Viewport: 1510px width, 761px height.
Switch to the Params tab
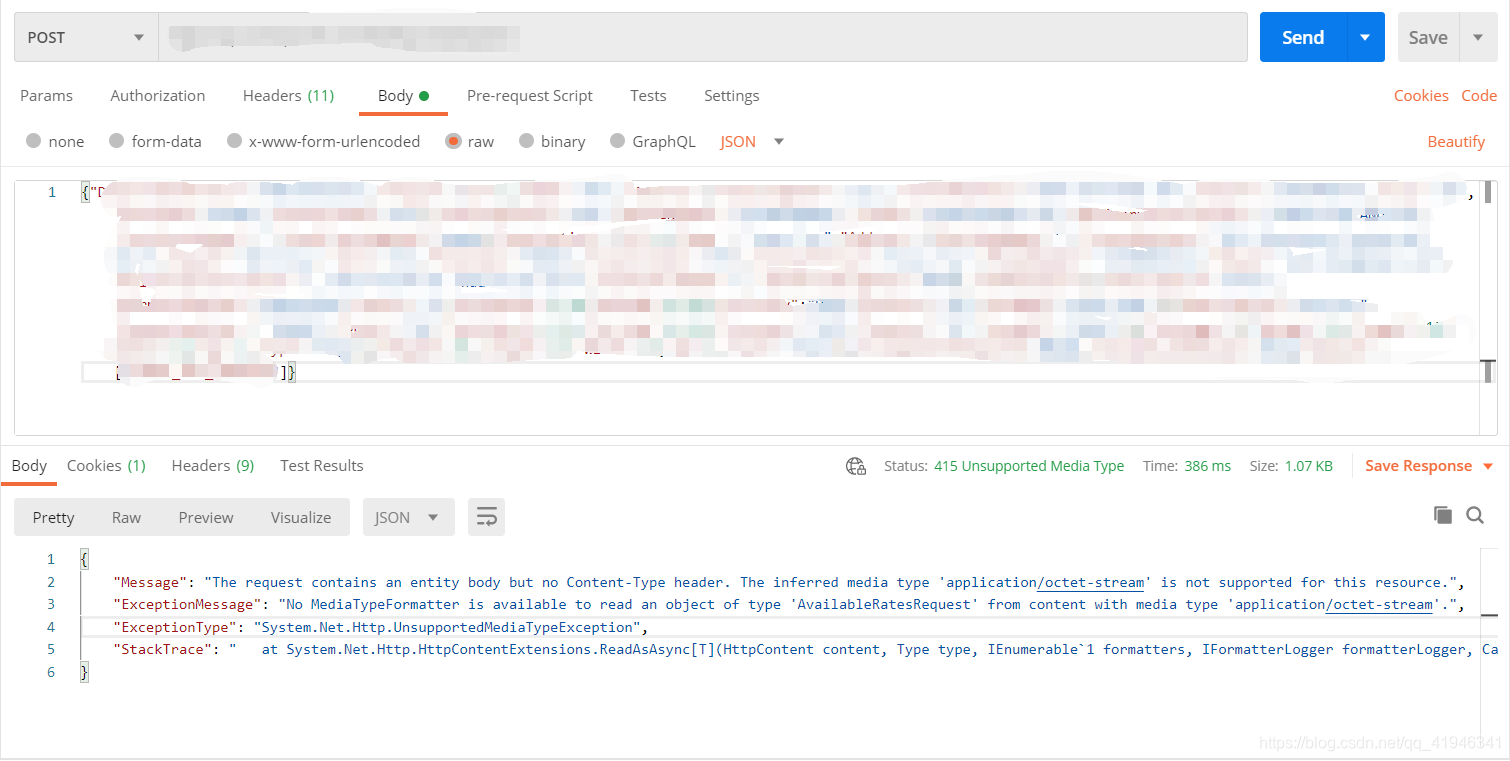(x=46, y=95)
